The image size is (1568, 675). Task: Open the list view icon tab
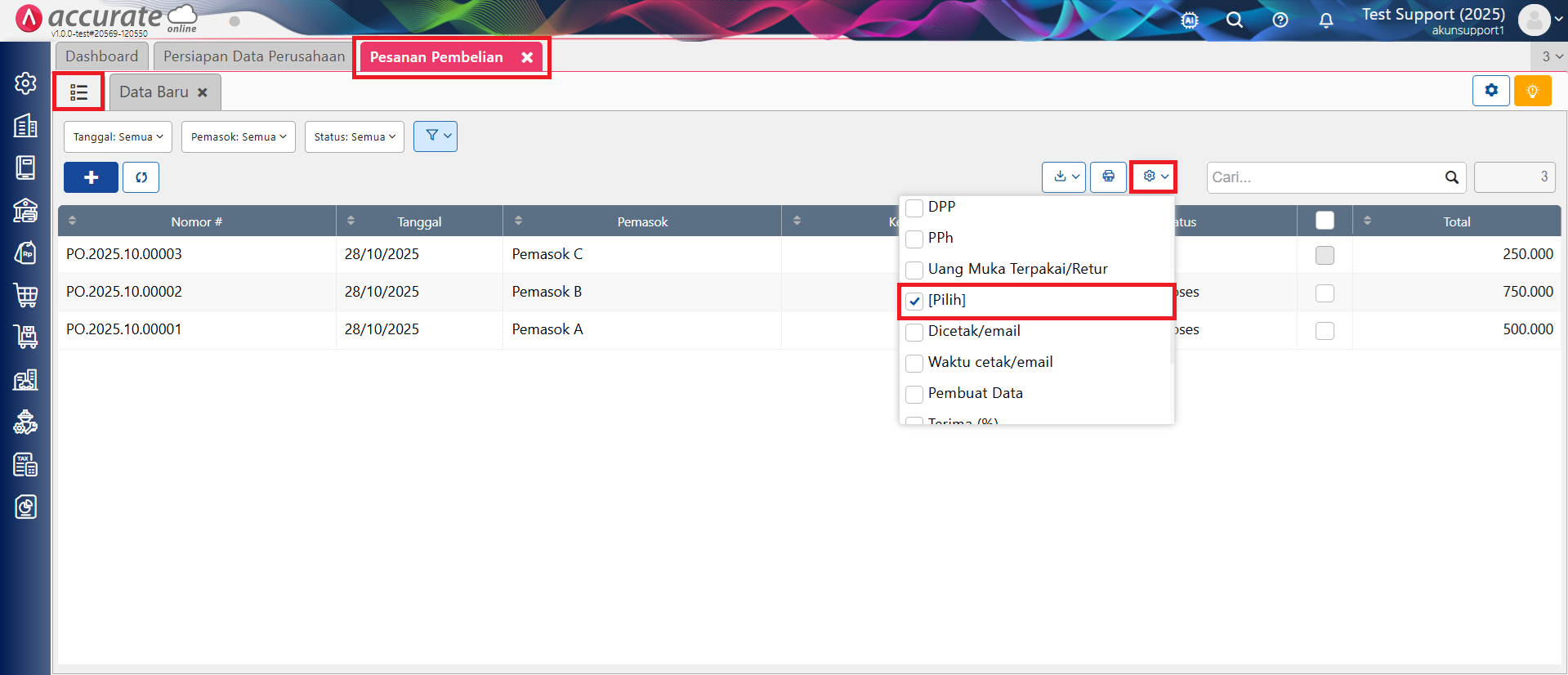tap(78, 92)
